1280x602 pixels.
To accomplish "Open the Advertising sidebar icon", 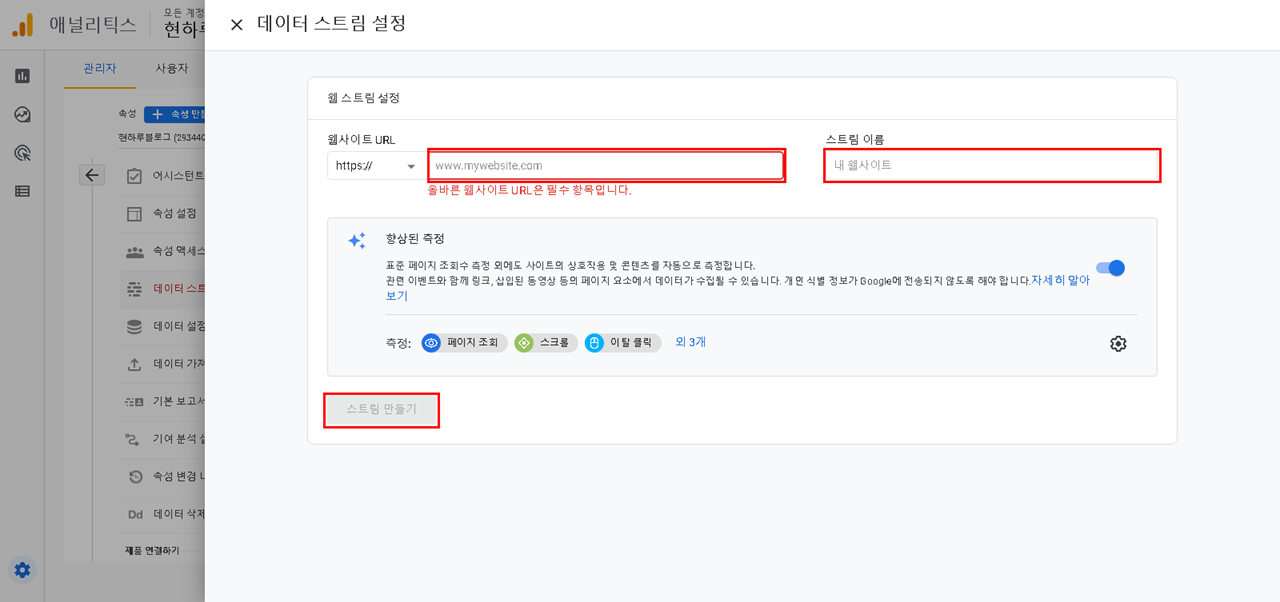I will pyautogui.click(x=22, y=153).
